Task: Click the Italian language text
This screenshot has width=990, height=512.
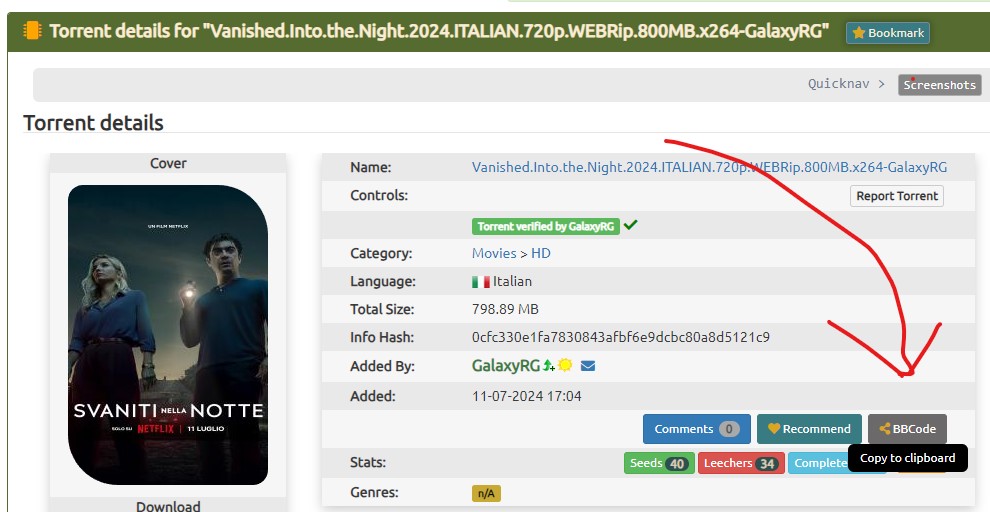Action: [512, 282]
